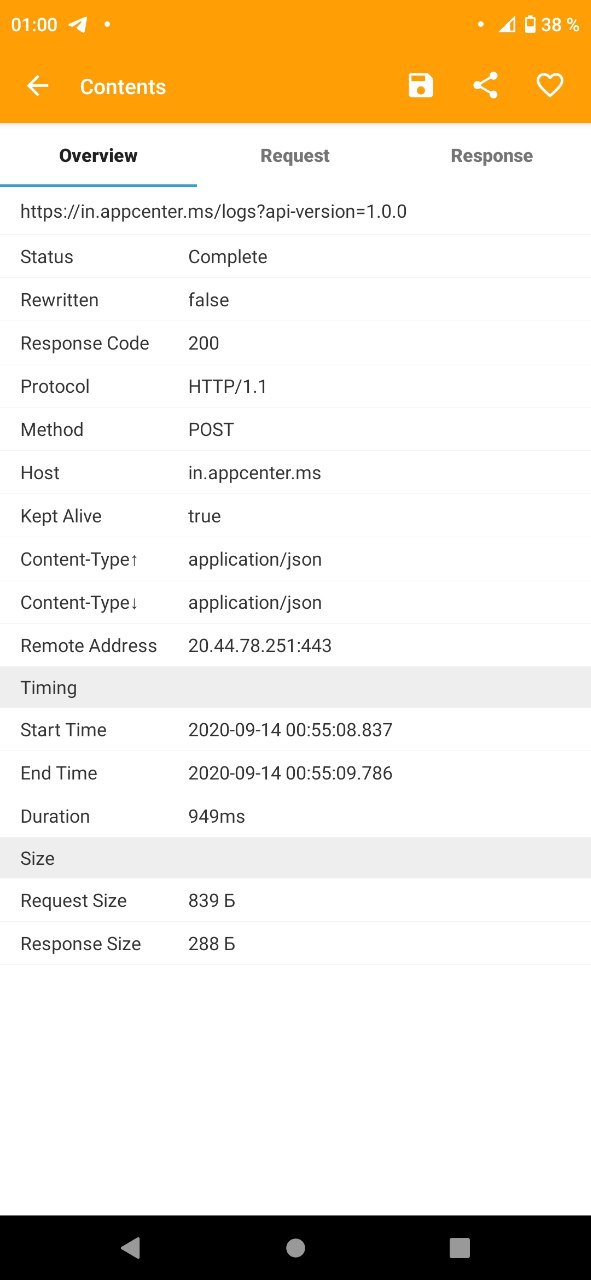Image resolution: width=591 pixels, height=1280 pixels.
Task: Tap the Remote Address 20.44.78.251:443
Action: 260,646
